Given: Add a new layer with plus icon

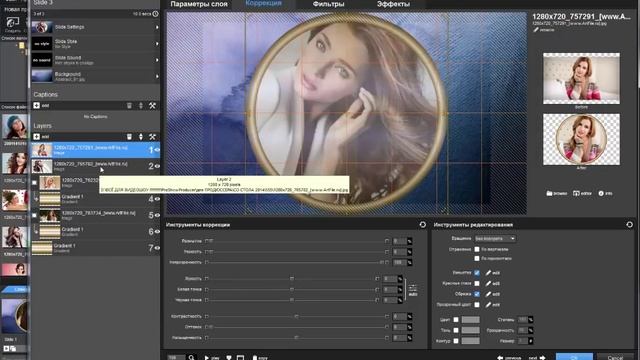Looking at the screenshot, I should (x=36, y=137).
